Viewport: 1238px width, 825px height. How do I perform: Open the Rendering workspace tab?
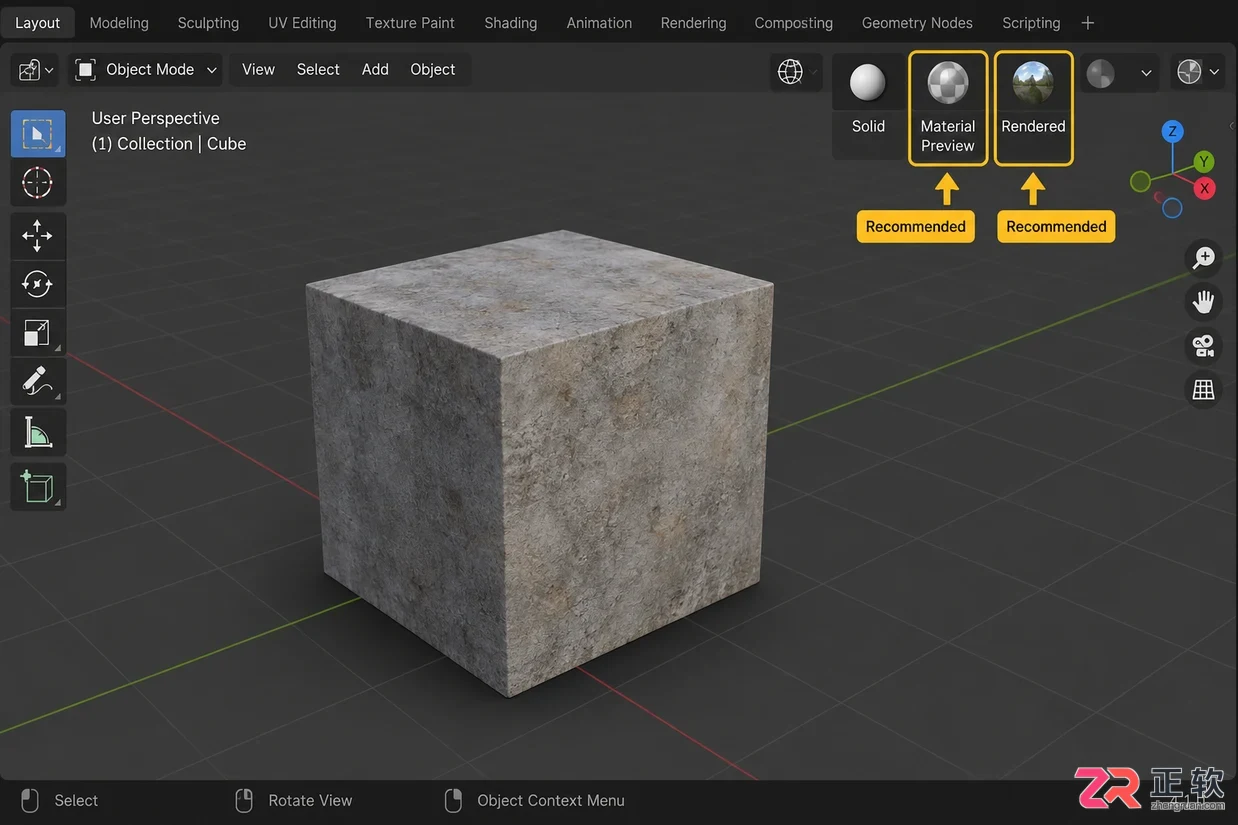click(693, 22)
